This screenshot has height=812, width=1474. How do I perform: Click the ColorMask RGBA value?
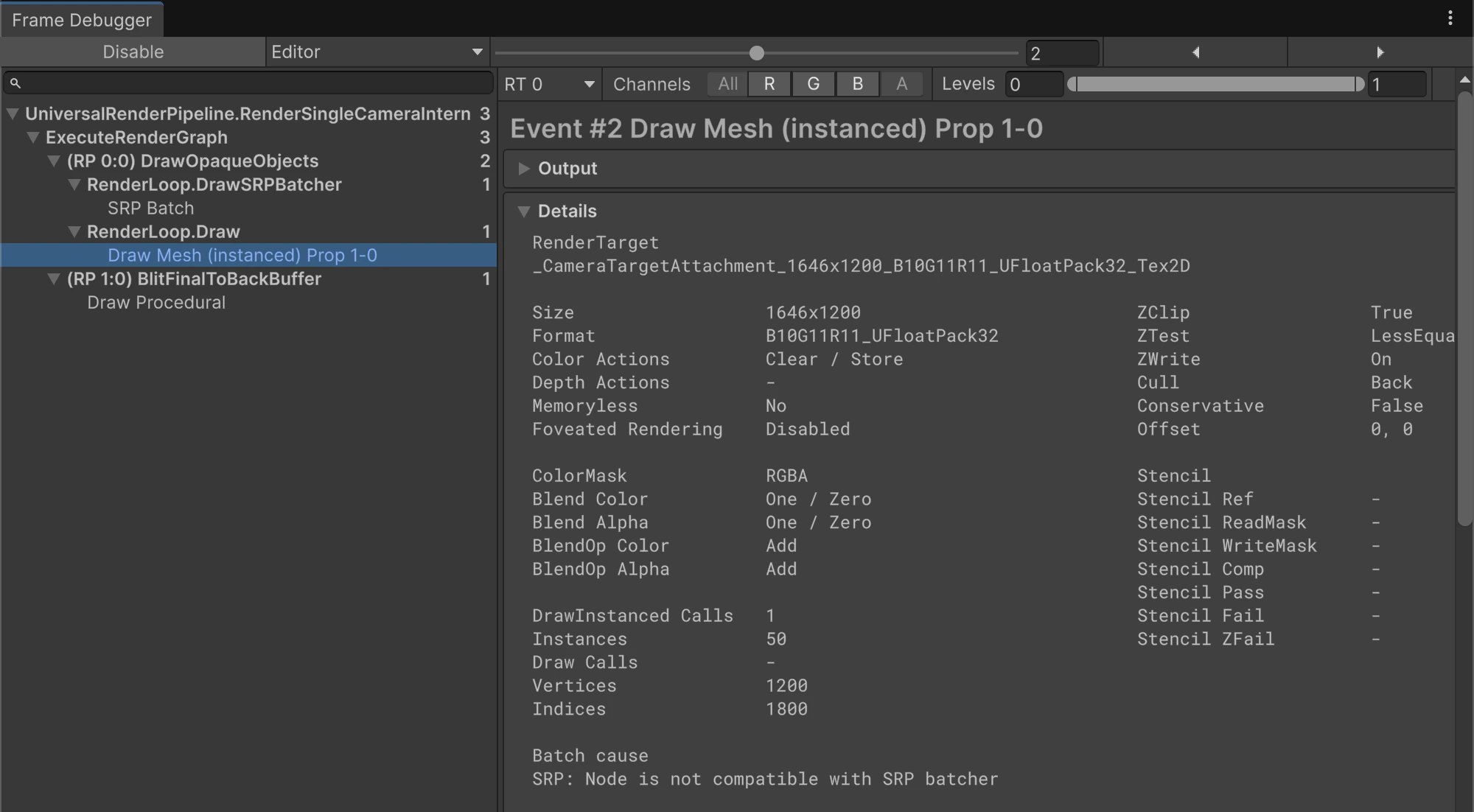pos(786,476)
